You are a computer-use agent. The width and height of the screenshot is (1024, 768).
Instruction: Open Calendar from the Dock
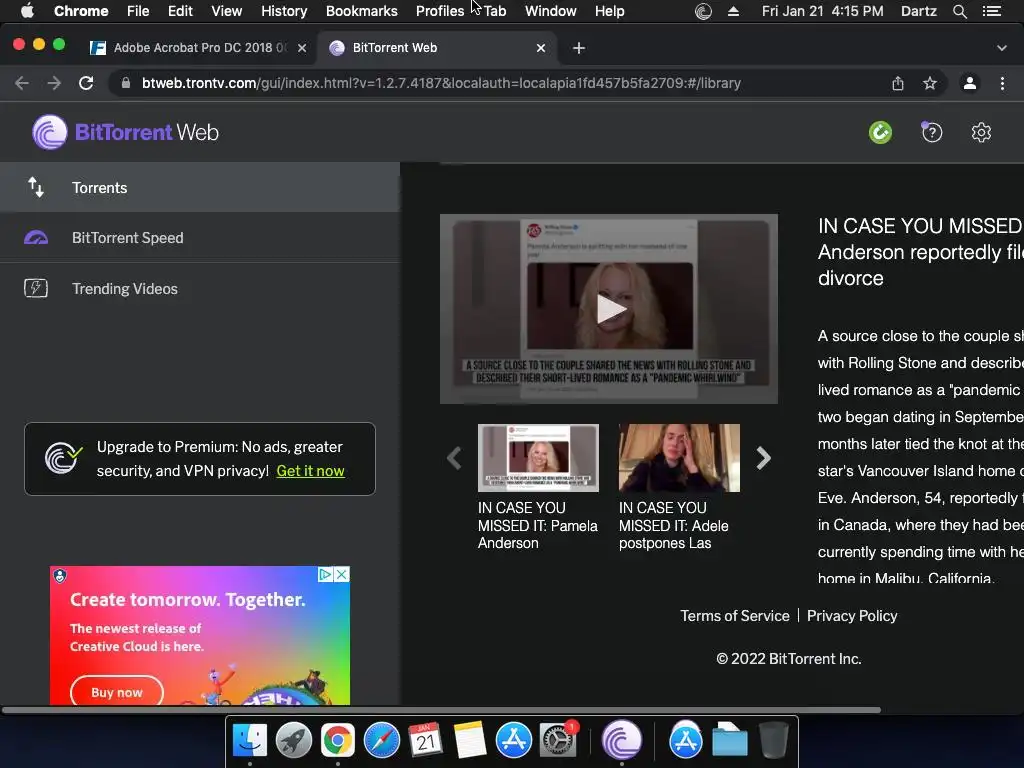tap(425, 741)
